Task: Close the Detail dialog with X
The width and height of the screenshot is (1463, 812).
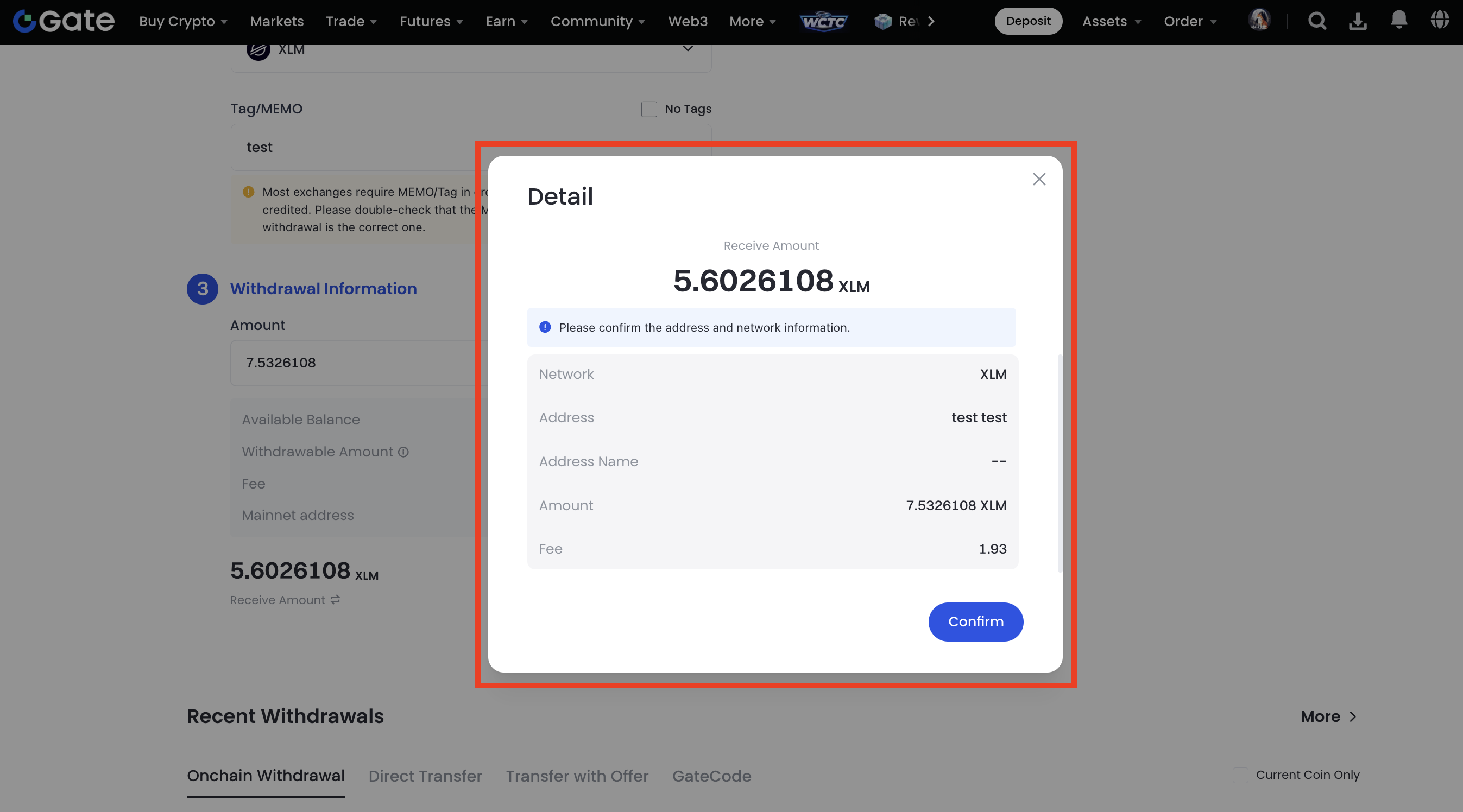Action: [x=1039, y=180]
